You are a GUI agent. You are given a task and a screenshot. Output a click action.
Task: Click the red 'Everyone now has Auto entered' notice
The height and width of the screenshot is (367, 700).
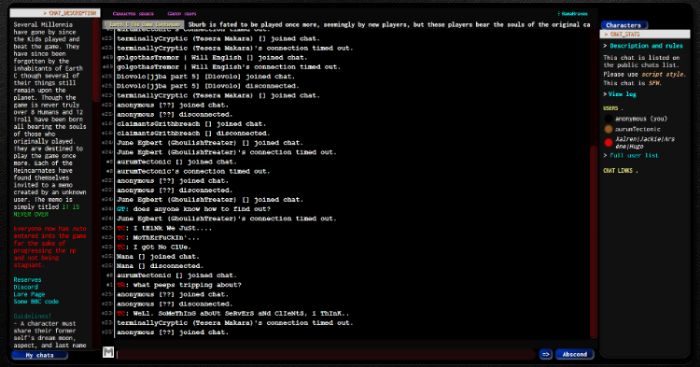click(x=50, y=247)
